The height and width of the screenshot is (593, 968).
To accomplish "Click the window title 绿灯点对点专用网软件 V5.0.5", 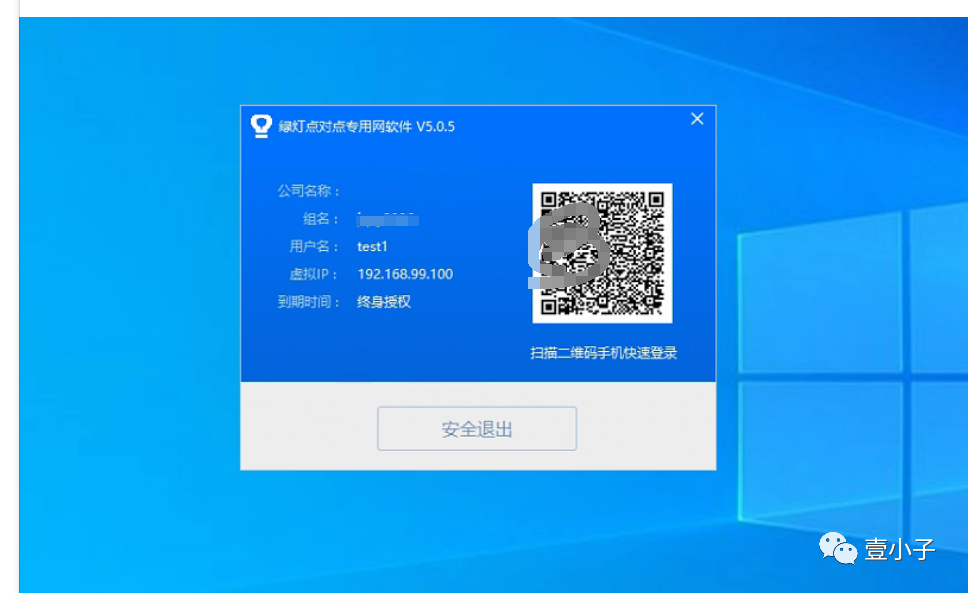I will pyautogui.click(x=367, y=126).
